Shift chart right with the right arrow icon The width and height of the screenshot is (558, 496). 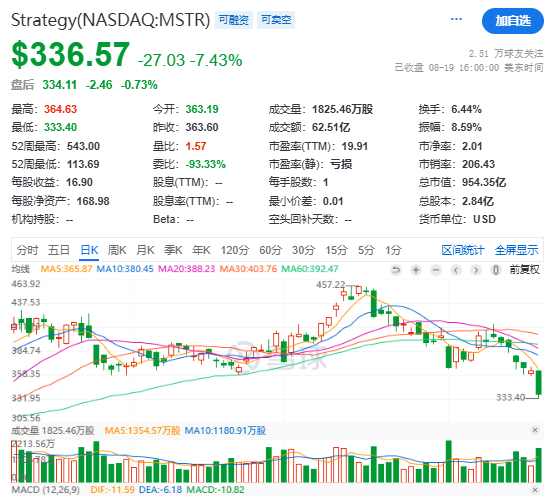pos(476,270)
